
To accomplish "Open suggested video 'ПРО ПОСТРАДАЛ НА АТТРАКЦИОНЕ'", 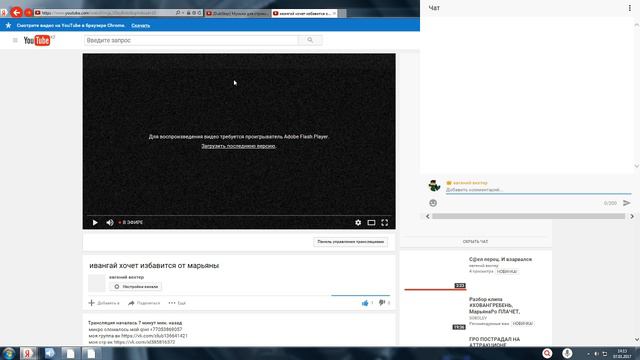I will pyautogui.click(x=494, y=342).
